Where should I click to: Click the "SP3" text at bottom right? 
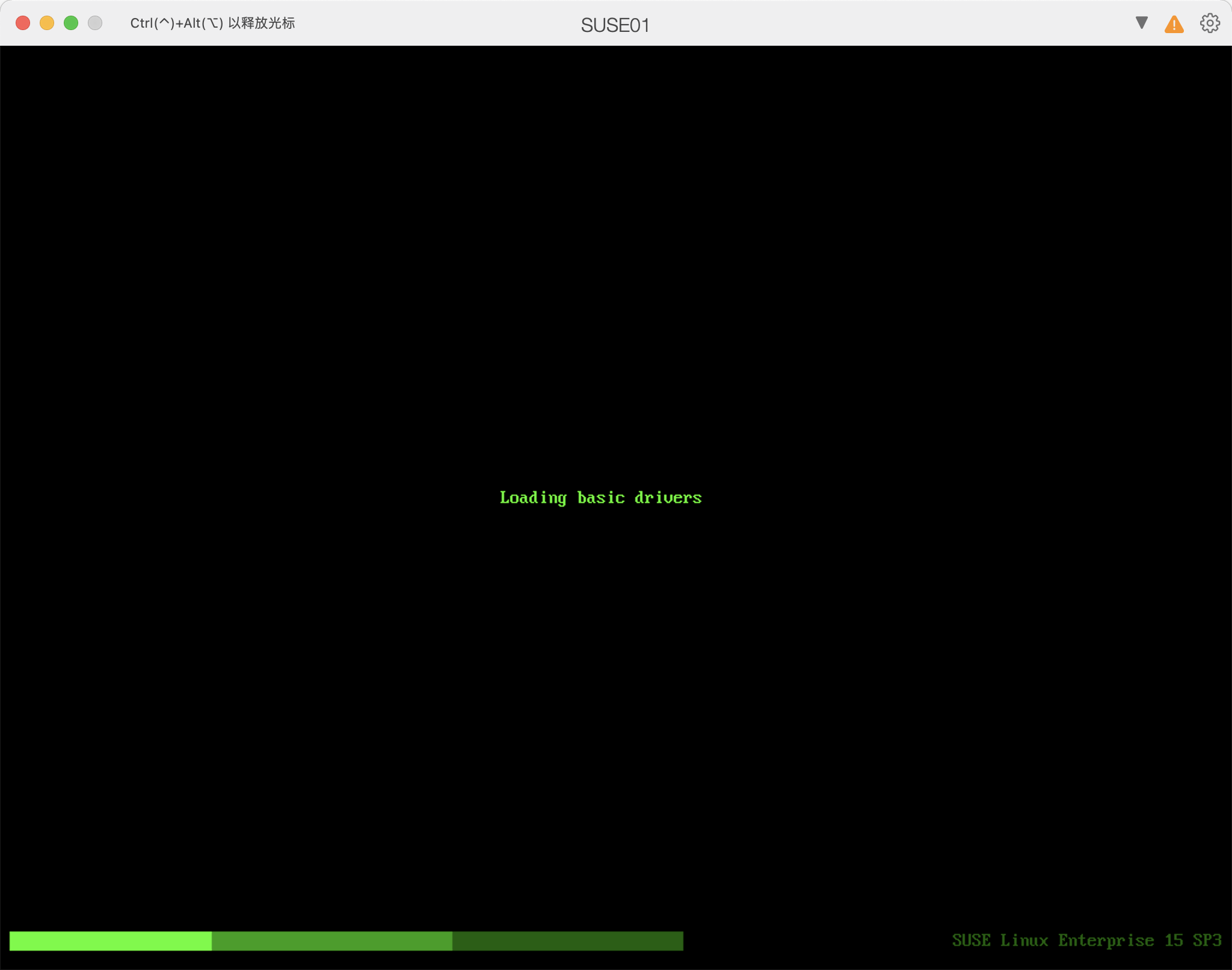coord(1207,940)
